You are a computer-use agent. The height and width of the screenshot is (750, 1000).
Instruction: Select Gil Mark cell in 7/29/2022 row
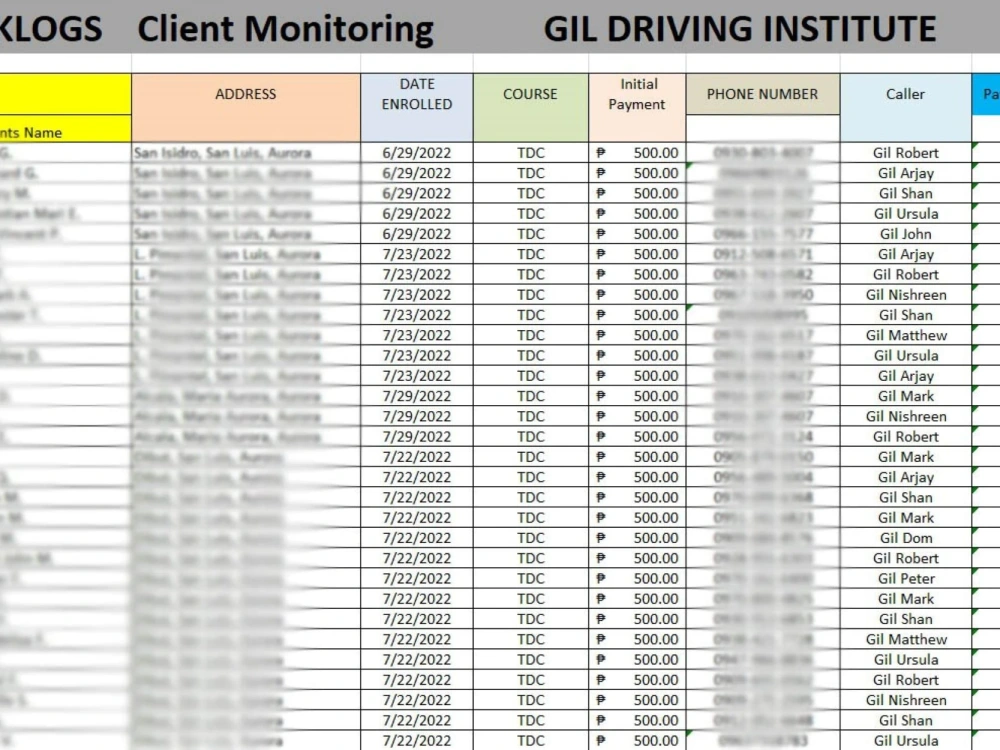[x=906, y=396]
